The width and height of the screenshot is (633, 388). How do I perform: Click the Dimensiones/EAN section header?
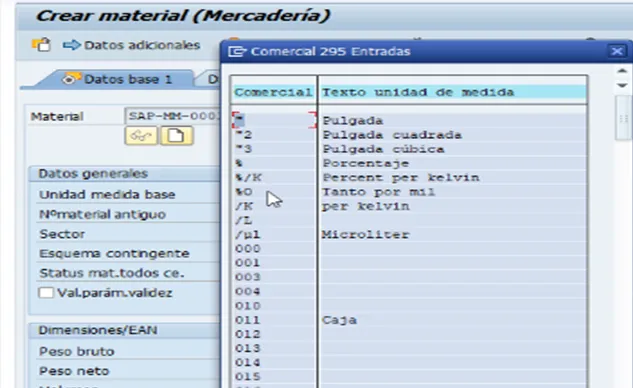click(97, 330)
